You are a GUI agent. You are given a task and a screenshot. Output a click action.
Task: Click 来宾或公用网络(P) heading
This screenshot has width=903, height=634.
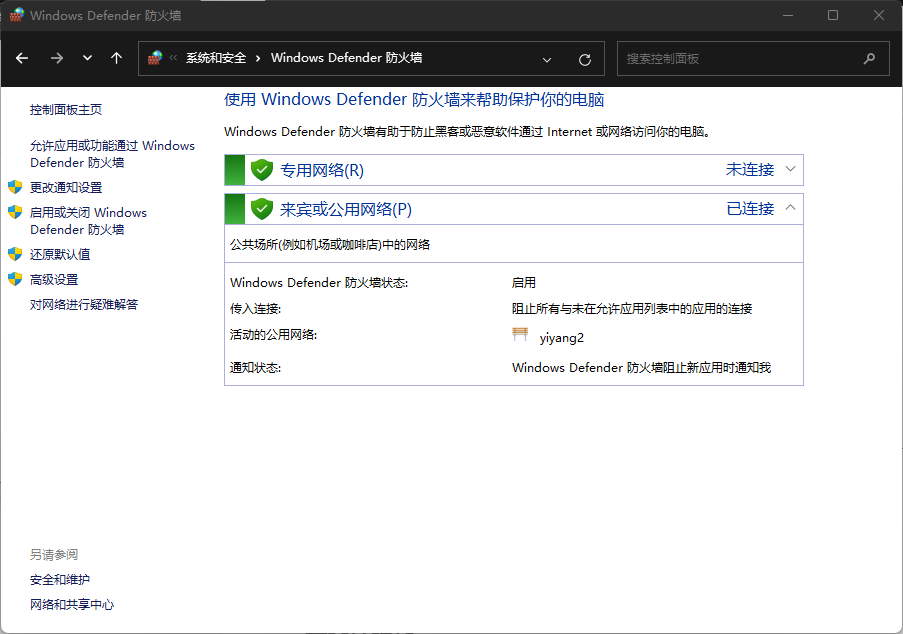346,209
